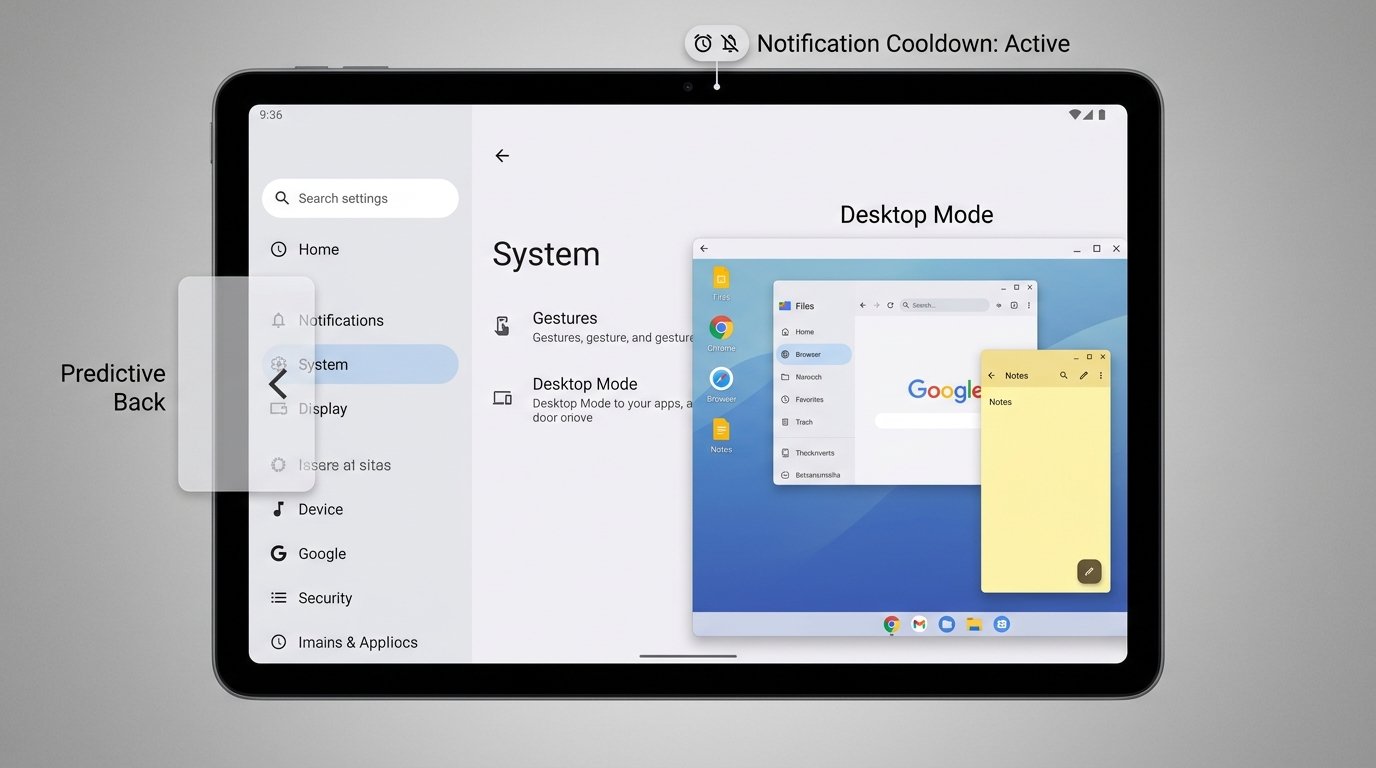Open the Desktop Mode setting row
The width and height of the screenshot is (1376, 768).
click(x=593, y=398)
